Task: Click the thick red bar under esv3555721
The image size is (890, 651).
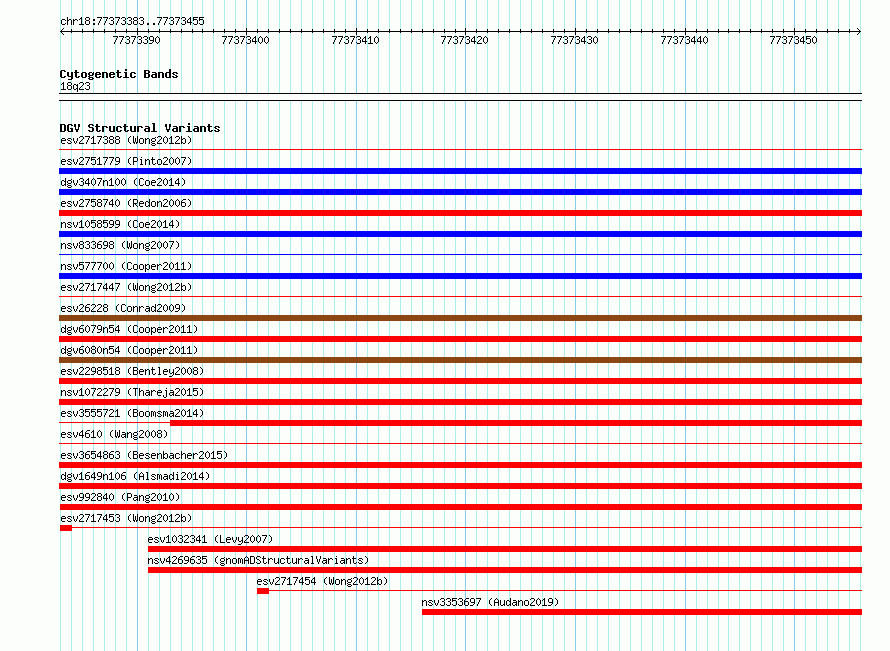Action: (x=516, y=423)
